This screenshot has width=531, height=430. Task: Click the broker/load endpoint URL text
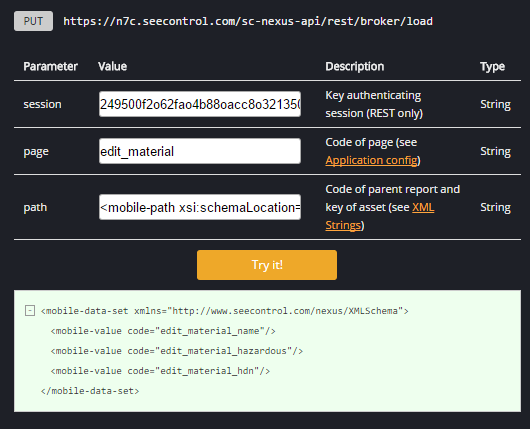coord(248,21)
